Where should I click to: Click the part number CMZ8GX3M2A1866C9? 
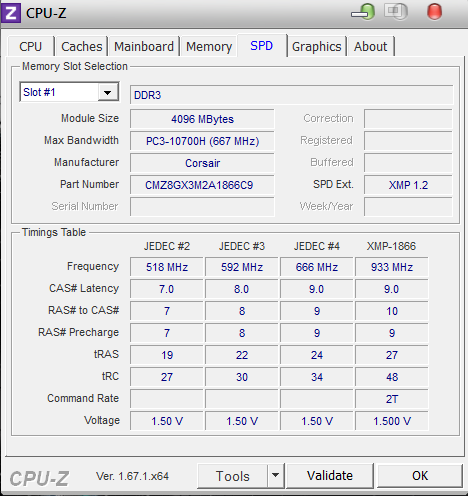click(x=202, y=185)
